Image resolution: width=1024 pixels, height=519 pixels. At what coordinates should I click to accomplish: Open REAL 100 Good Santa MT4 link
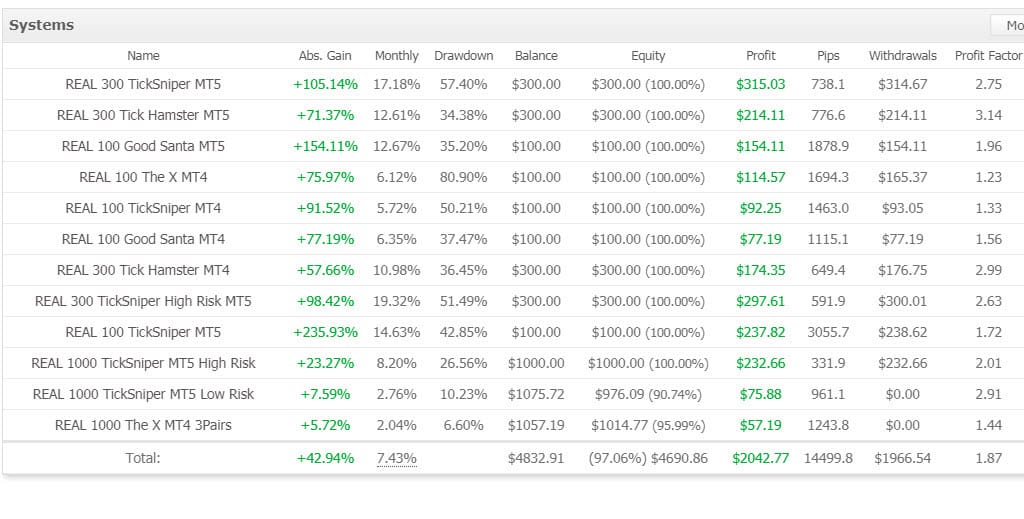143,239
